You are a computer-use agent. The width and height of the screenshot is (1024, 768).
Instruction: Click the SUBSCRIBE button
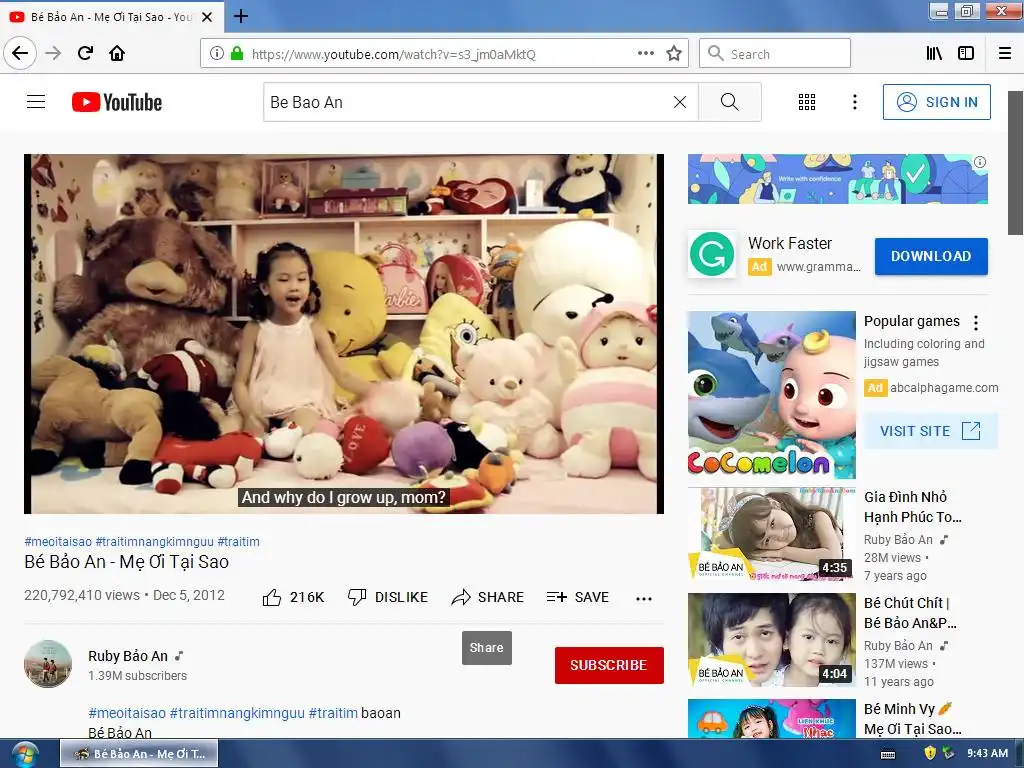[609, 665]
